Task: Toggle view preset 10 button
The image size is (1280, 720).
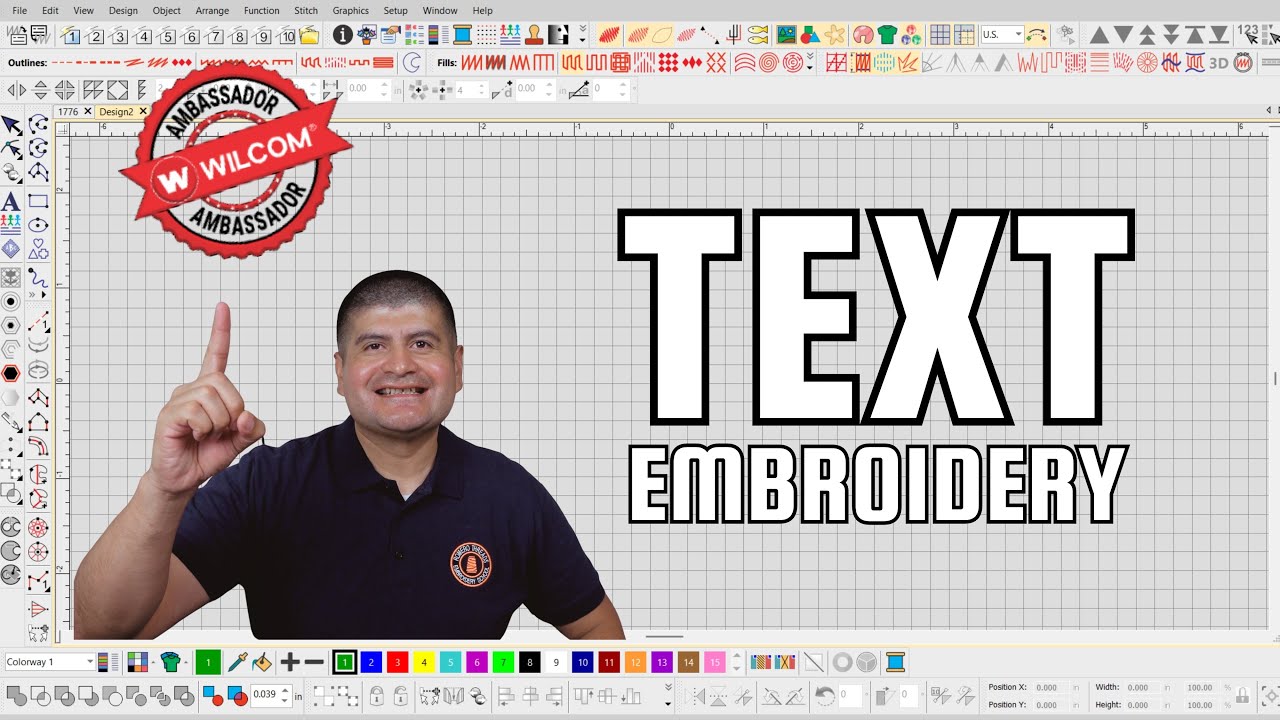Action: (x=287, y=36)
